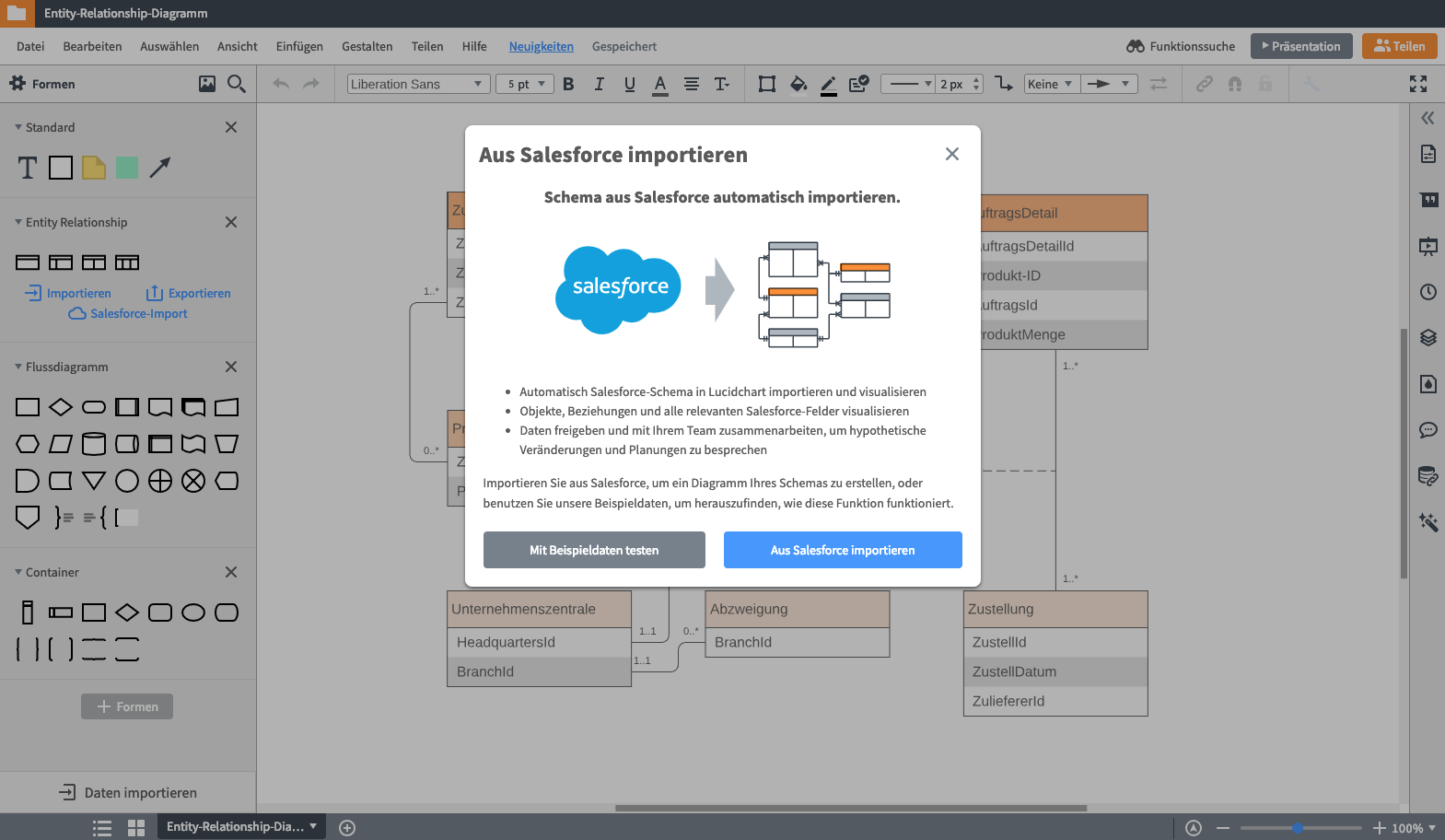
Task: Open zoom level 100% dropdown
Action: point(1414,828)
